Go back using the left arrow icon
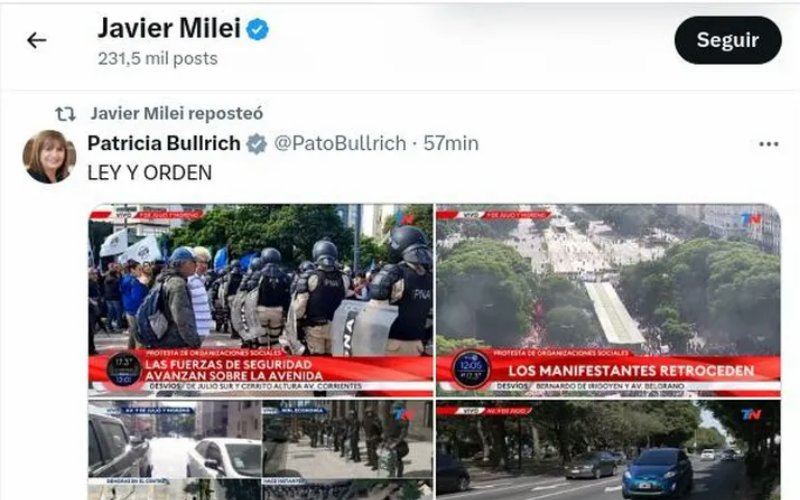Image resolution: width=800 pixels, height=500 pixels. (37, 40)
